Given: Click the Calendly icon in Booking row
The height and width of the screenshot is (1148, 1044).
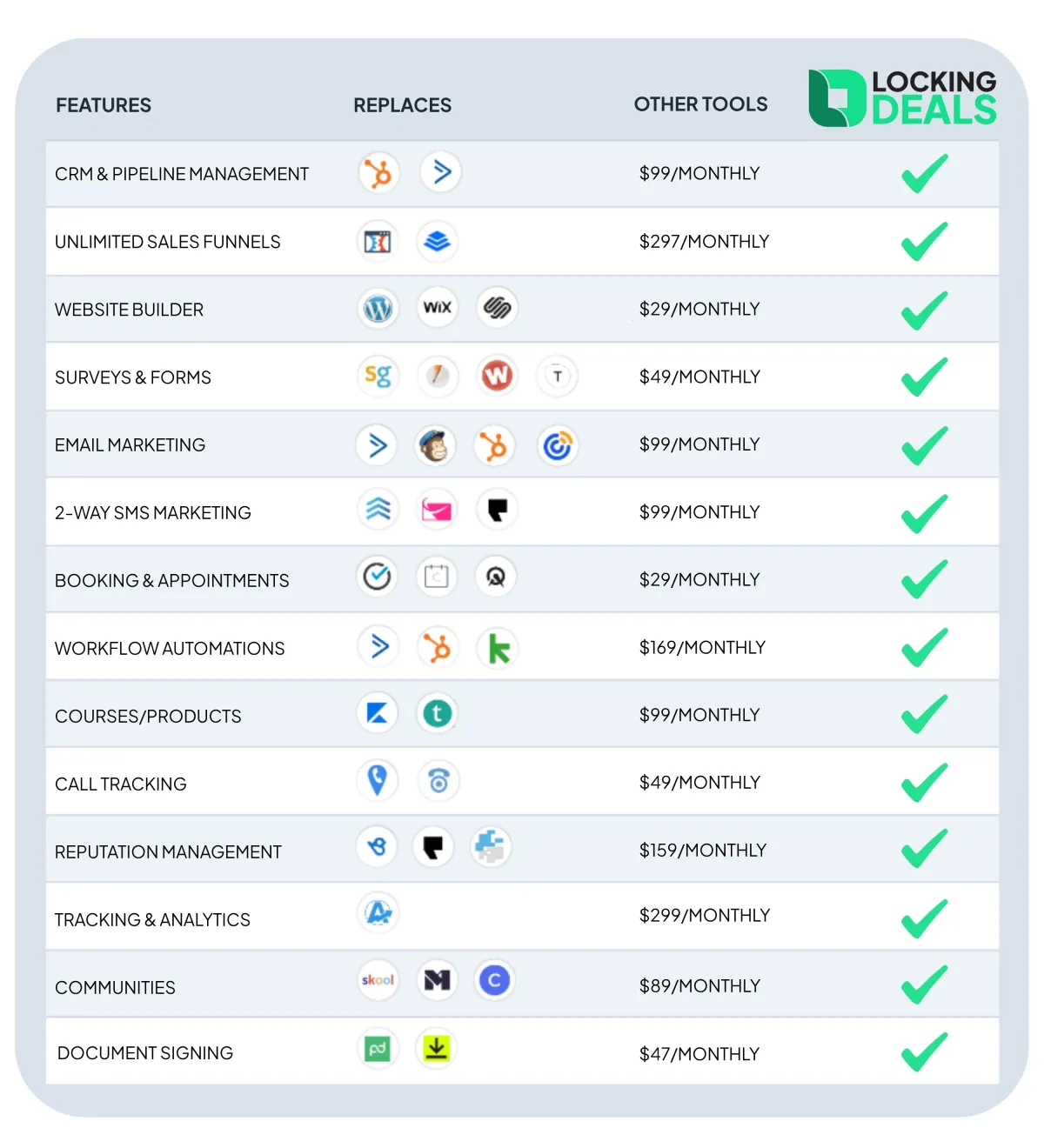Looking at the screenshot, I should 377,576.
